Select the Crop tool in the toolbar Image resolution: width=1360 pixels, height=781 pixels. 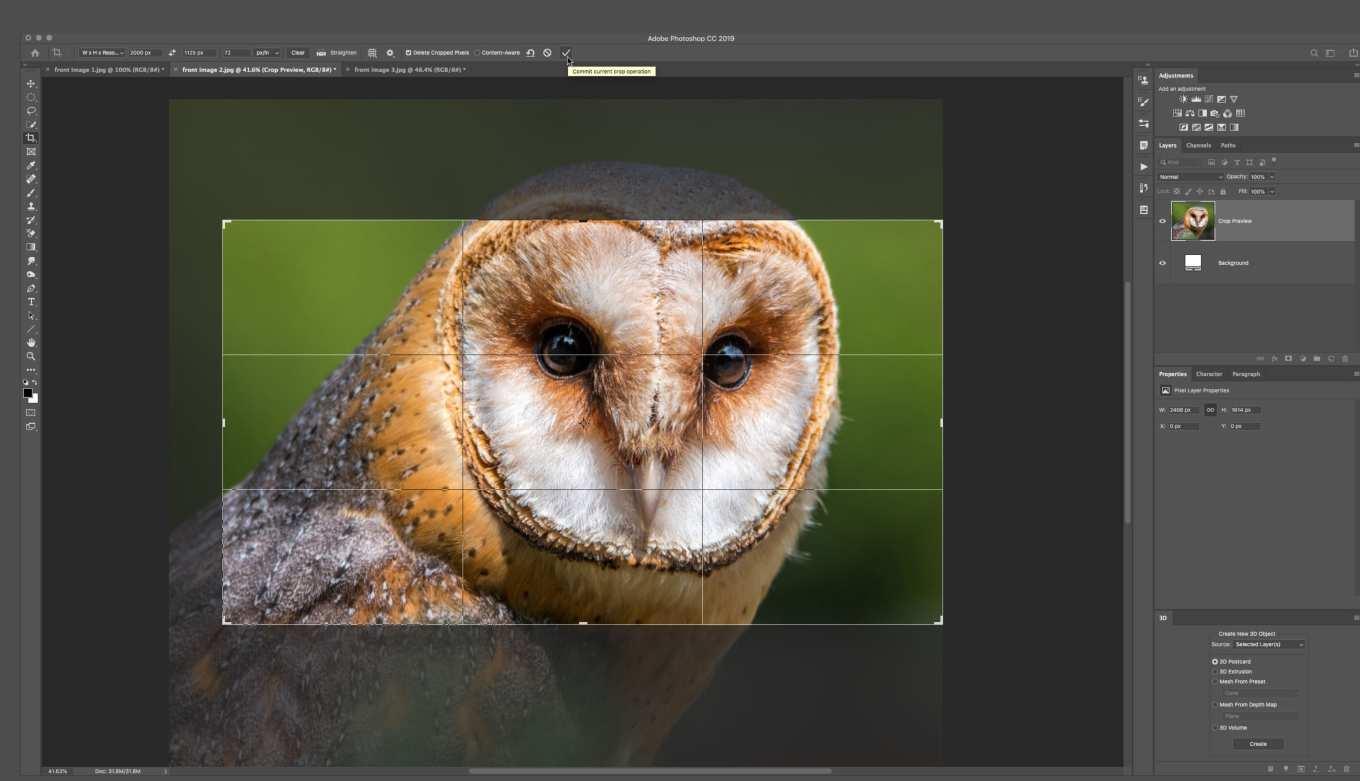click(x=31, y=138)
